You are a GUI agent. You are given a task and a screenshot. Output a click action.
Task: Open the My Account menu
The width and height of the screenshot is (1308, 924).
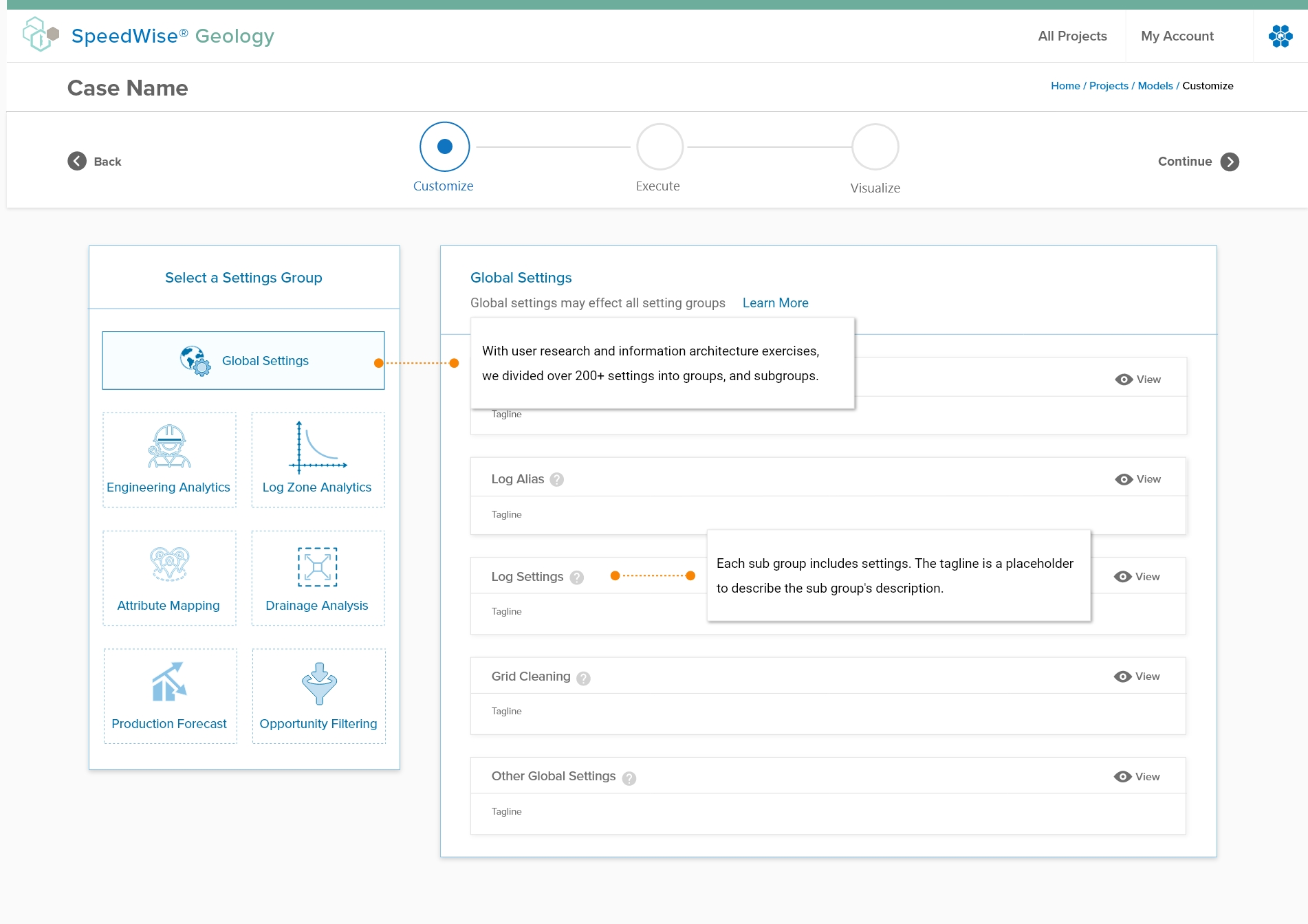coord(1177,36)
